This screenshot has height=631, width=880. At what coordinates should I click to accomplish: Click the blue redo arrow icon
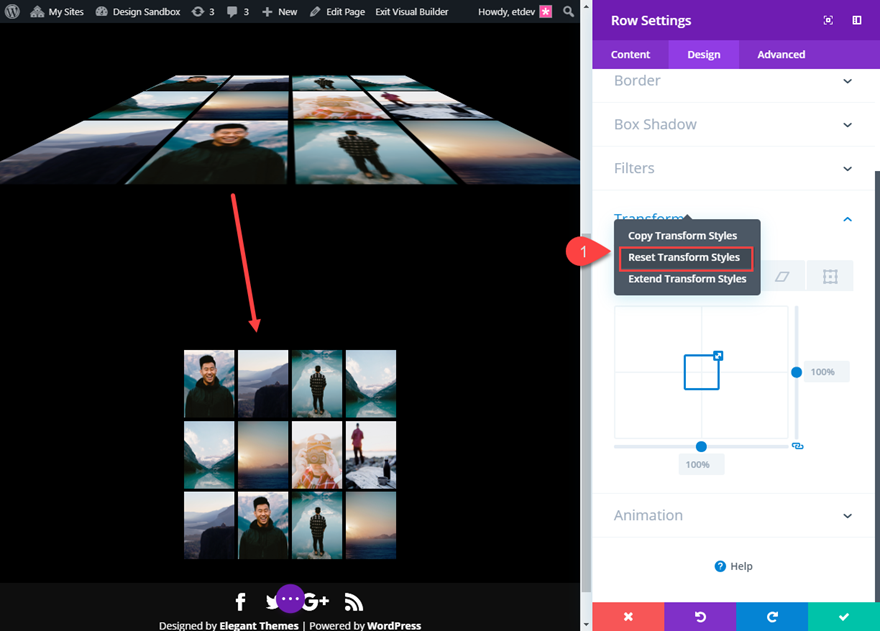[x=772, y=617]
